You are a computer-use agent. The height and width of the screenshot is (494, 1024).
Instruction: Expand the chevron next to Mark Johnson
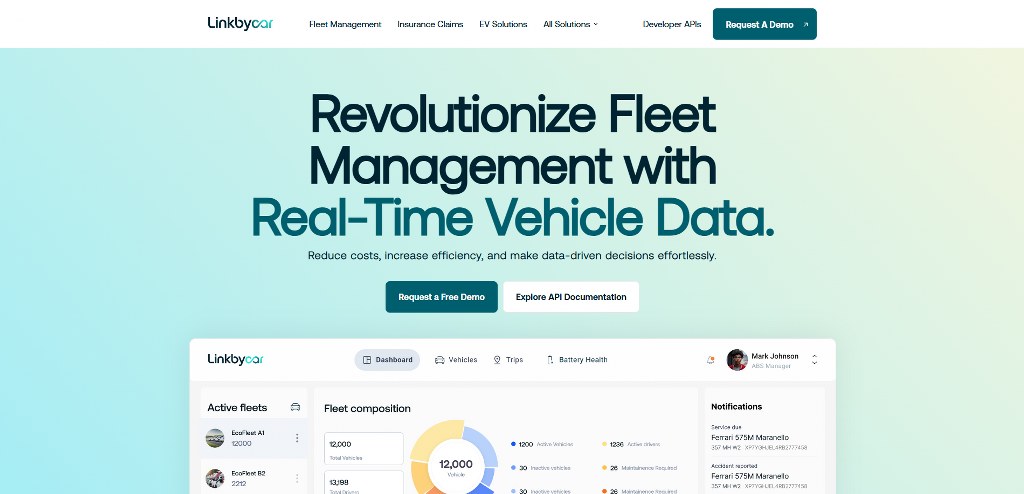(x=814, y=359)
